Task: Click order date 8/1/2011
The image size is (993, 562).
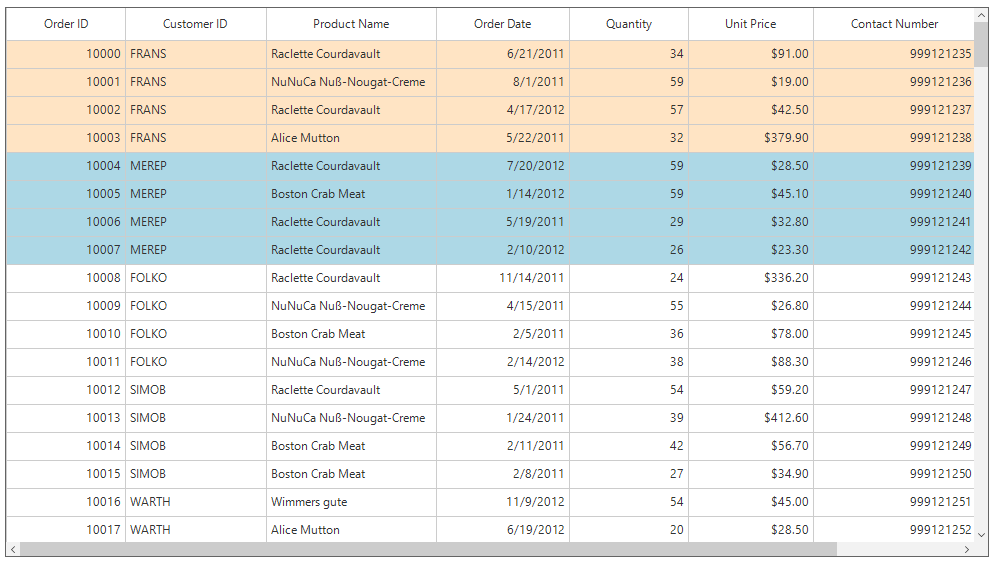Action: pyautogui.click(x=502, y=82)
